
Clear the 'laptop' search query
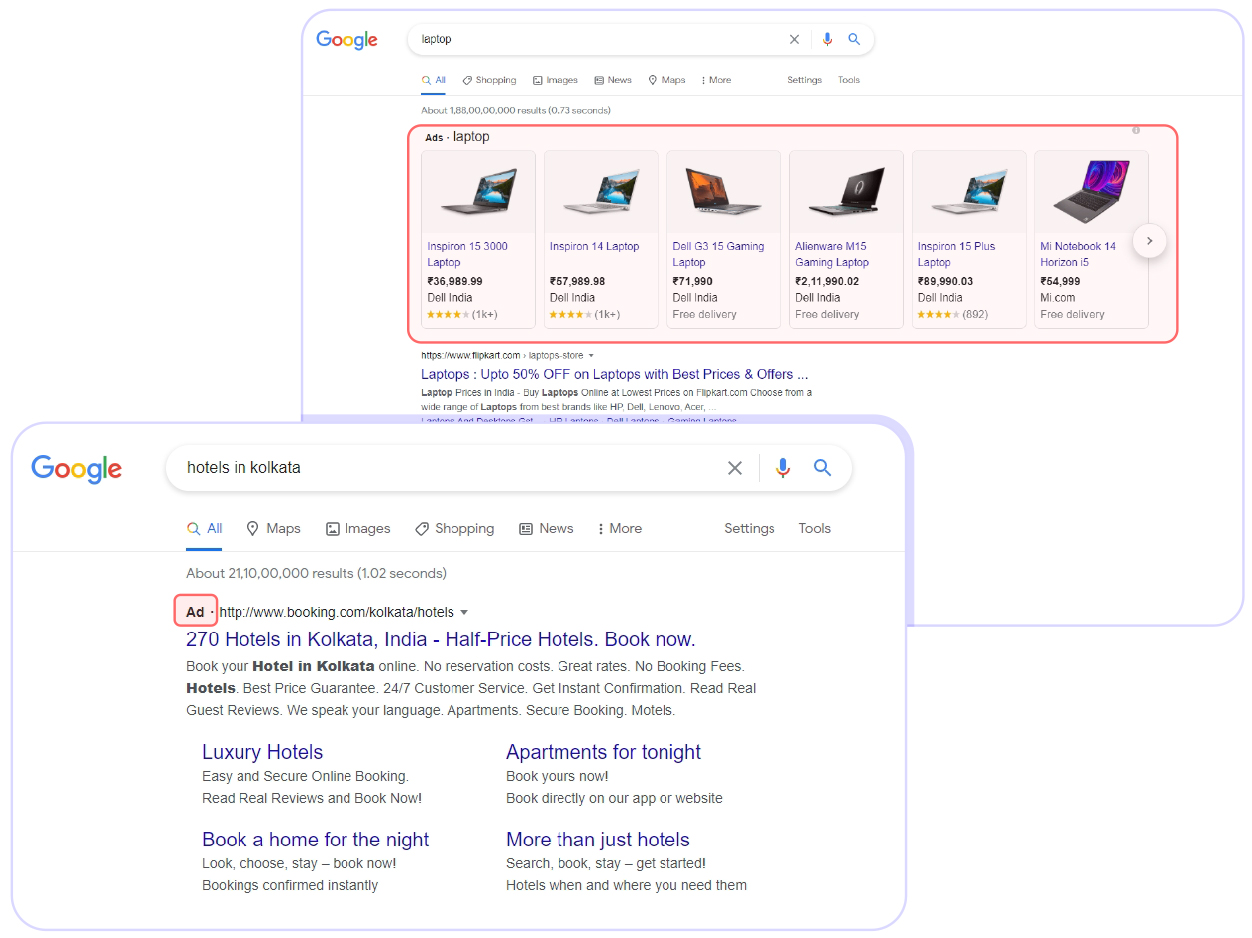(794, 39)
